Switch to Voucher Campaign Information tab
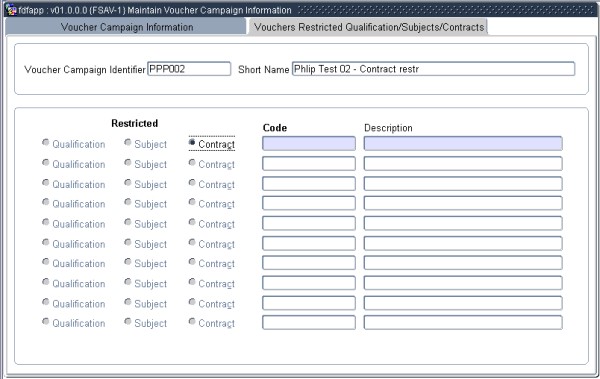This screenshot has height=379, width=600. 127,27
